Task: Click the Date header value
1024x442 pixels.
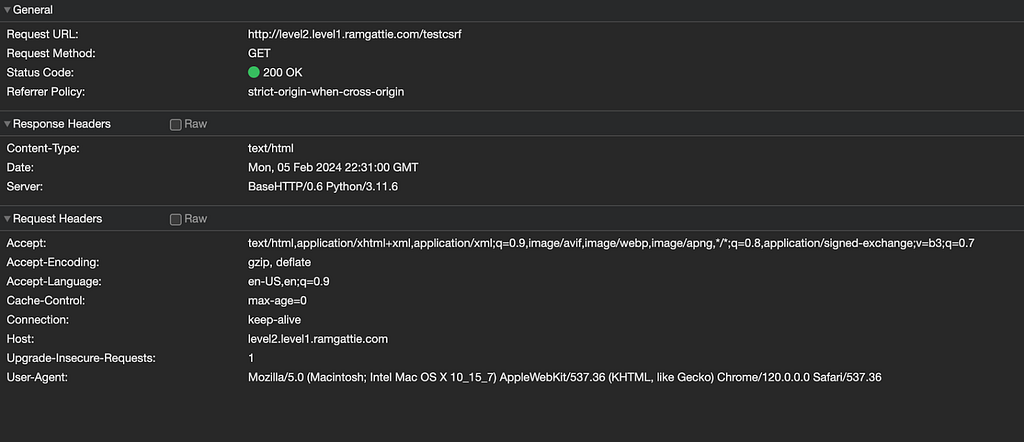Action: pos(333,168)
